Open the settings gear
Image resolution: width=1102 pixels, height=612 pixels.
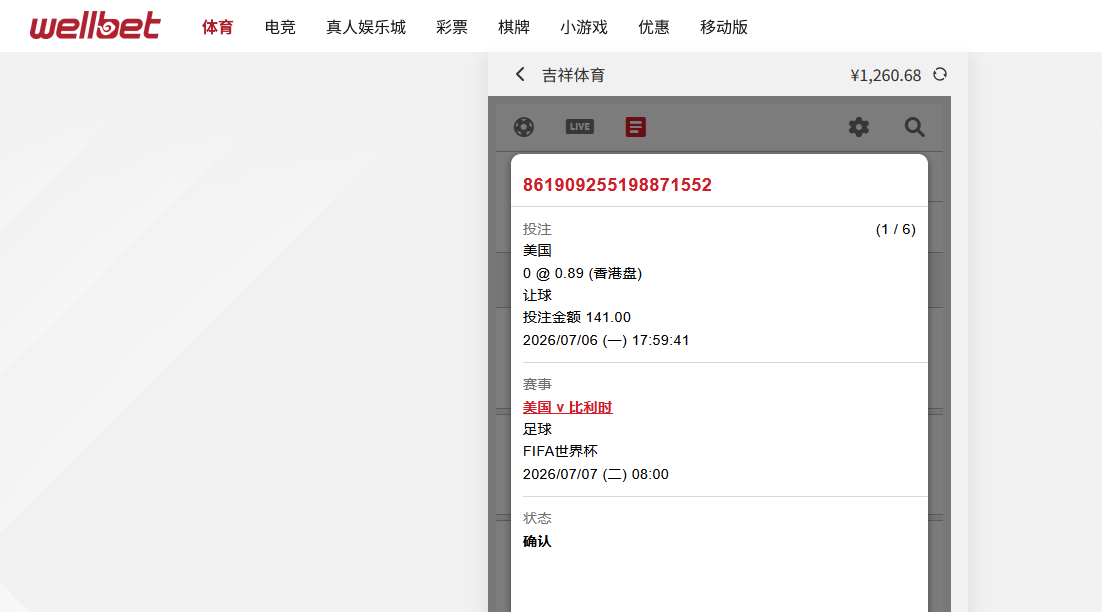pos(859,127)
